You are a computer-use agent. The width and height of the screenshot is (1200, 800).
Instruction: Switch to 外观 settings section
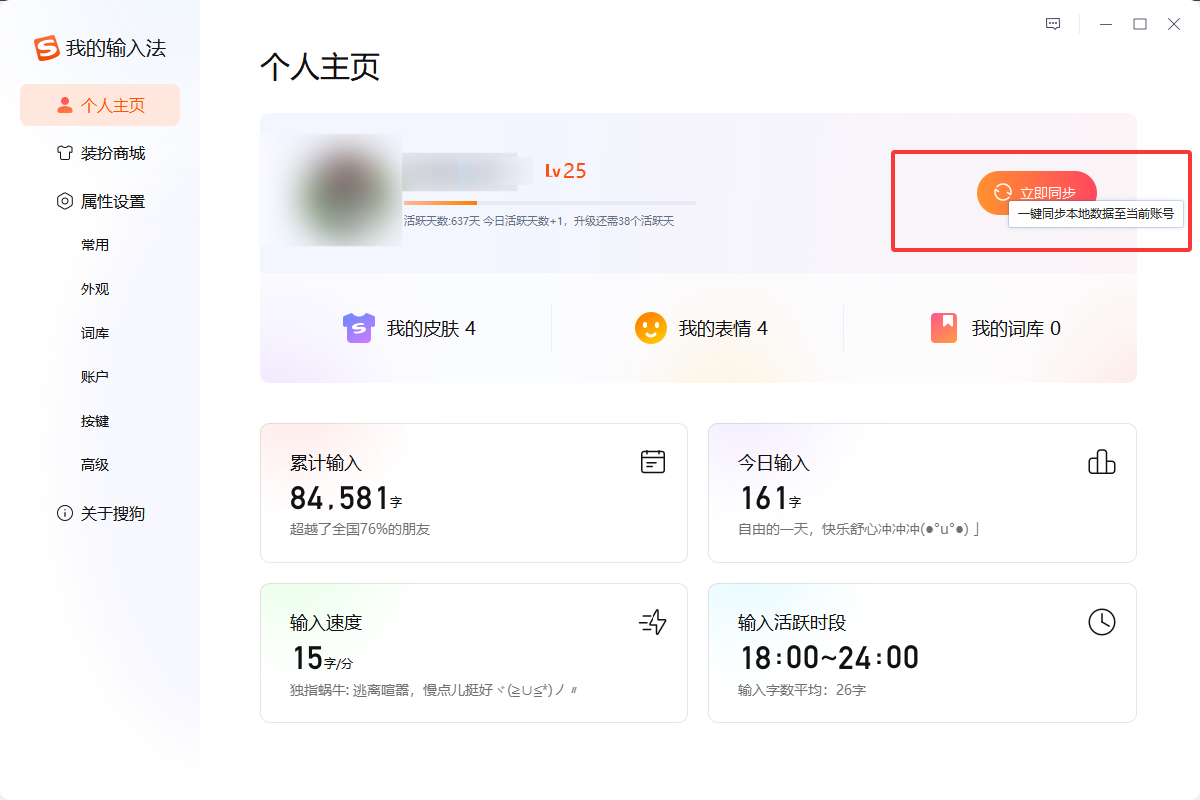pos(95,289)
